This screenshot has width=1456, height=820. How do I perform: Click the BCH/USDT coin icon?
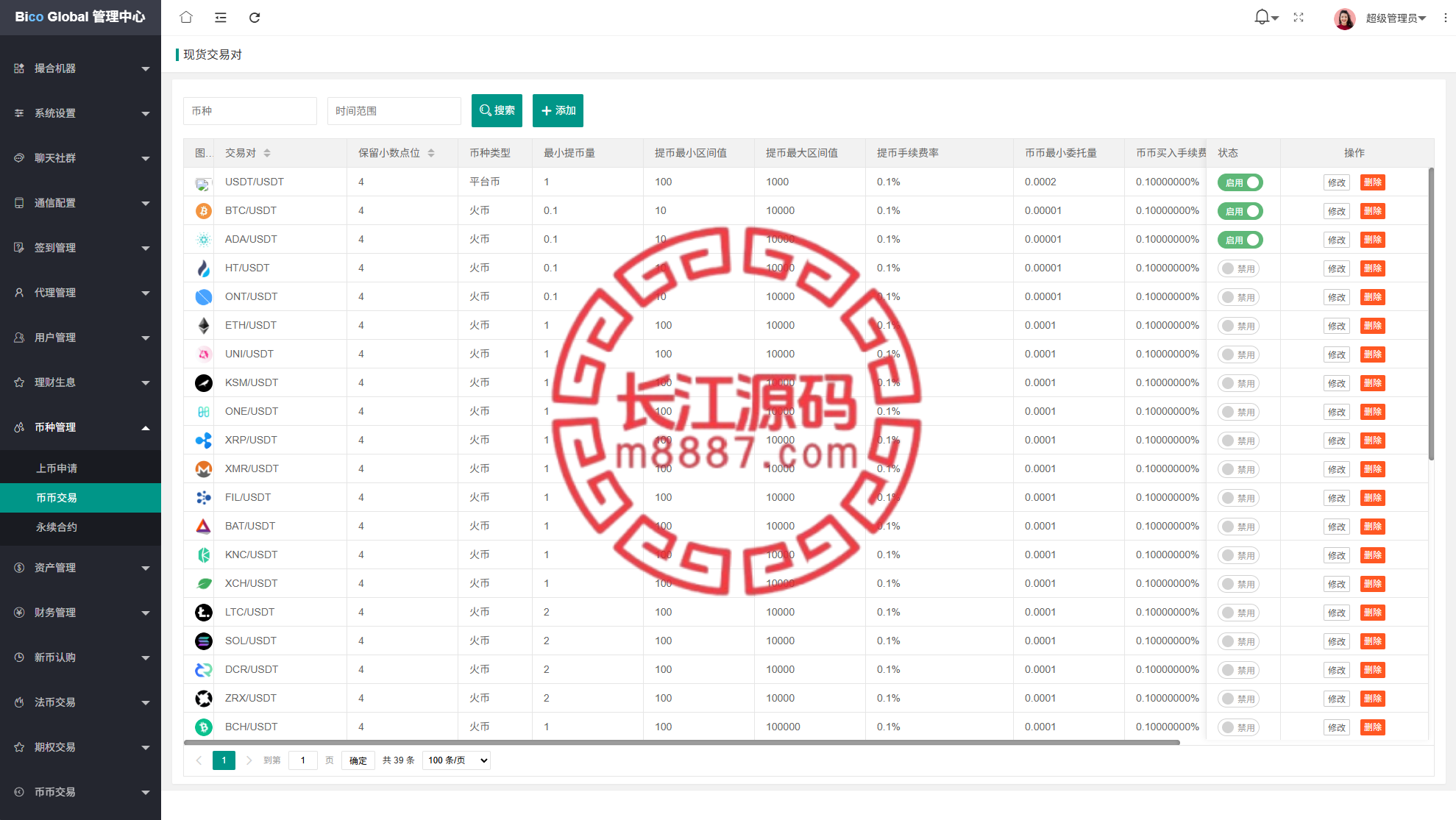(x=204, y=727)
